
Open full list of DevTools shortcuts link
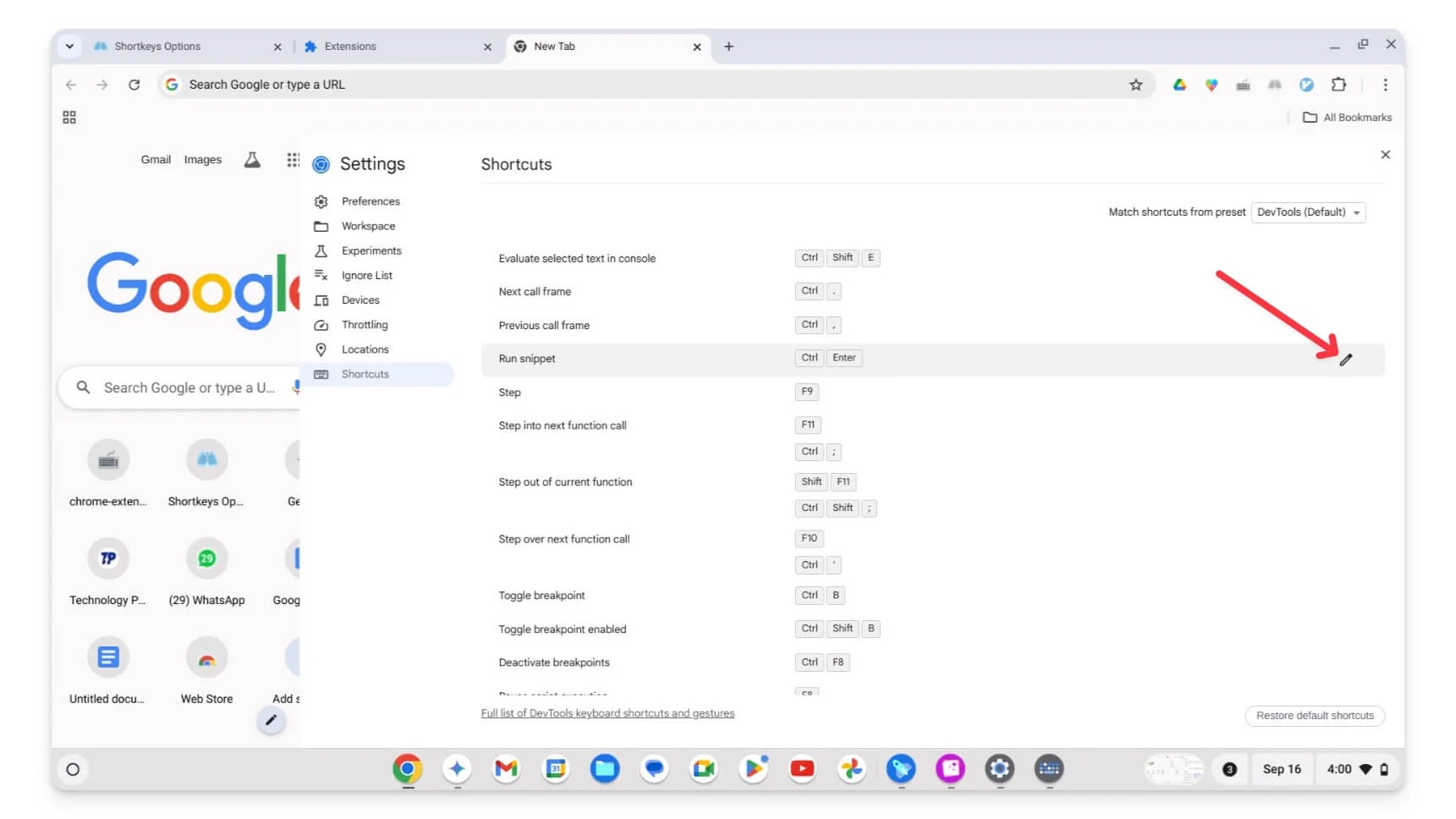tap(607, 713)
